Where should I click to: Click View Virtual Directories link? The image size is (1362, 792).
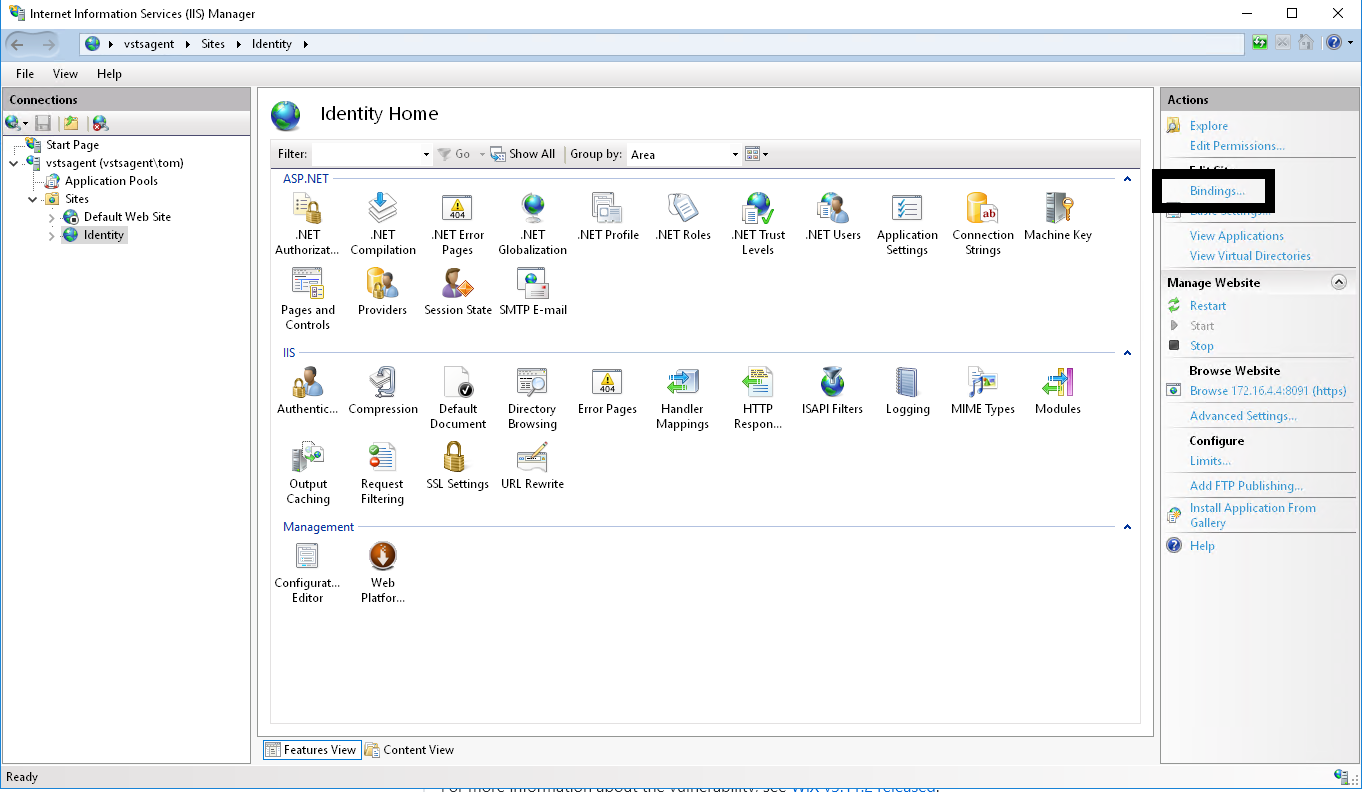point(1250,256)
